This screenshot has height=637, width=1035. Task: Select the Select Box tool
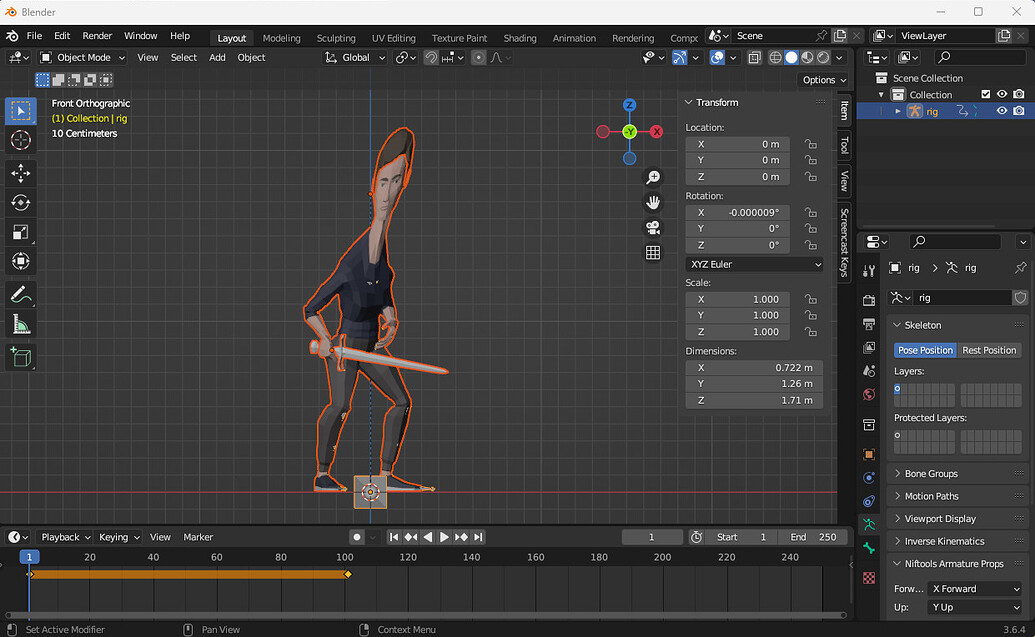[x=20, y=110]
